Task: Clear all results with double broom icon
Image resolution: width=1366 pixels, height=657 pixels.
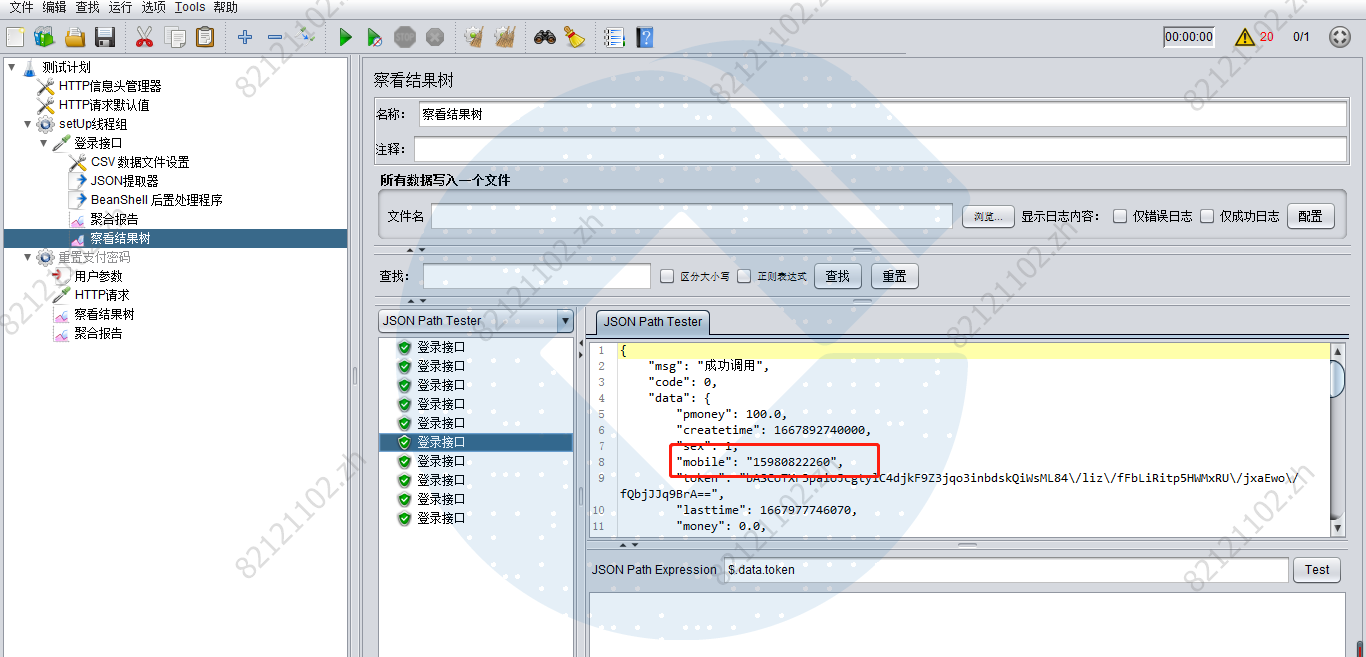Action: click(x=505, y=37)
